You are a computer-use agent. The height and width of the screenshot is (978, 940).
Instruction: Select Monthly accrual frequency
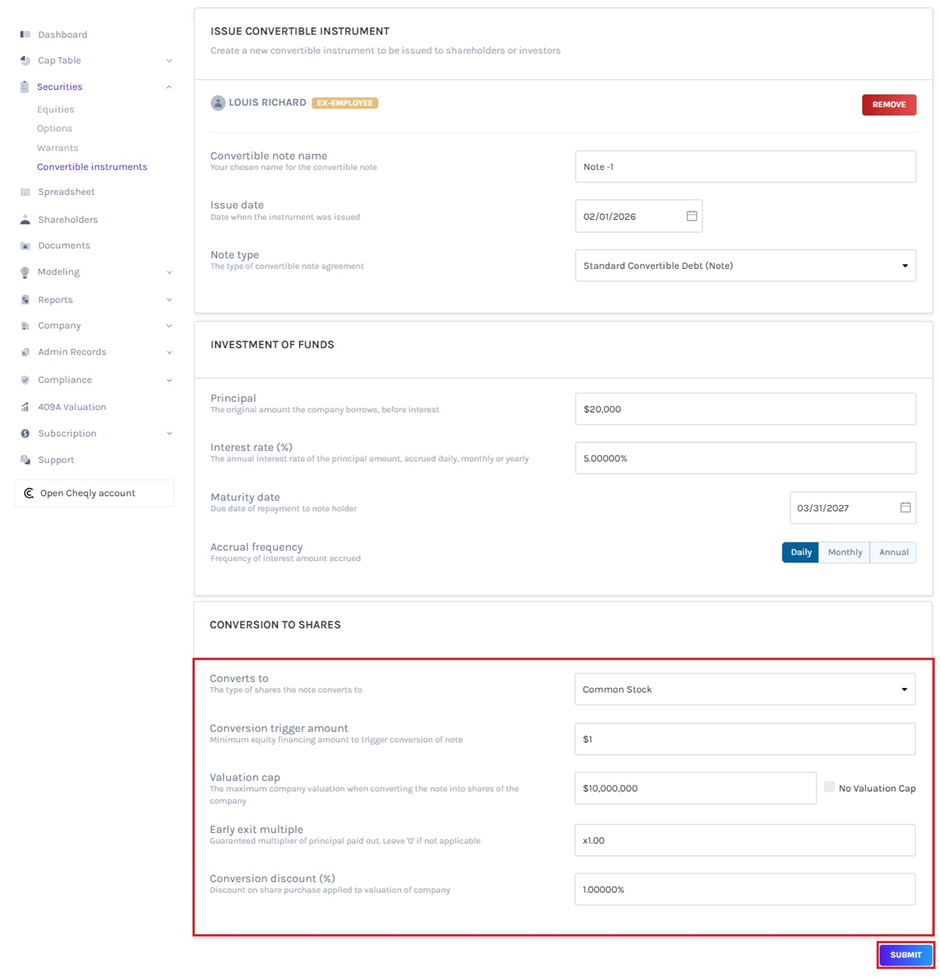click(x=844, y=552)
